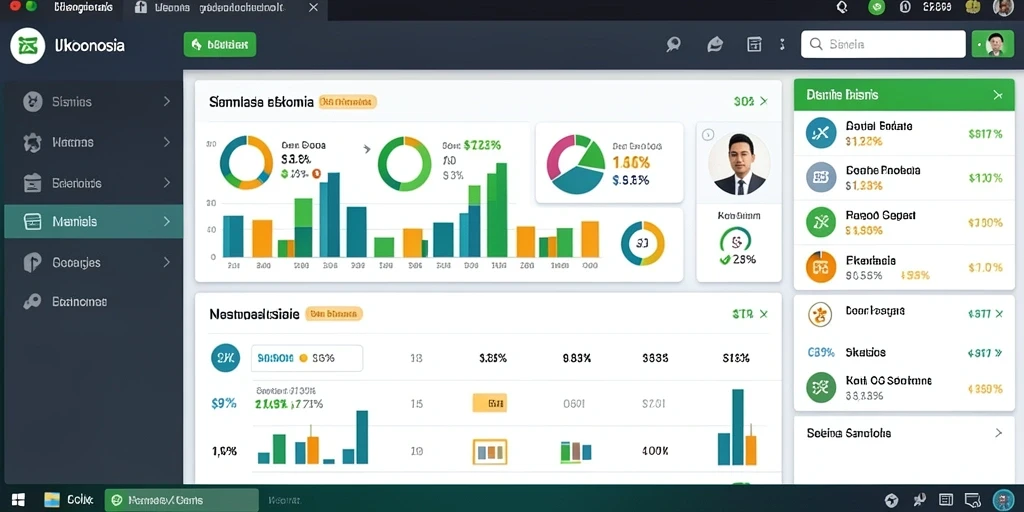1024x512 pixels.
Task: Click the orange tag beside Nestvoadtsiaie heading
Action: tap(333, 314)
